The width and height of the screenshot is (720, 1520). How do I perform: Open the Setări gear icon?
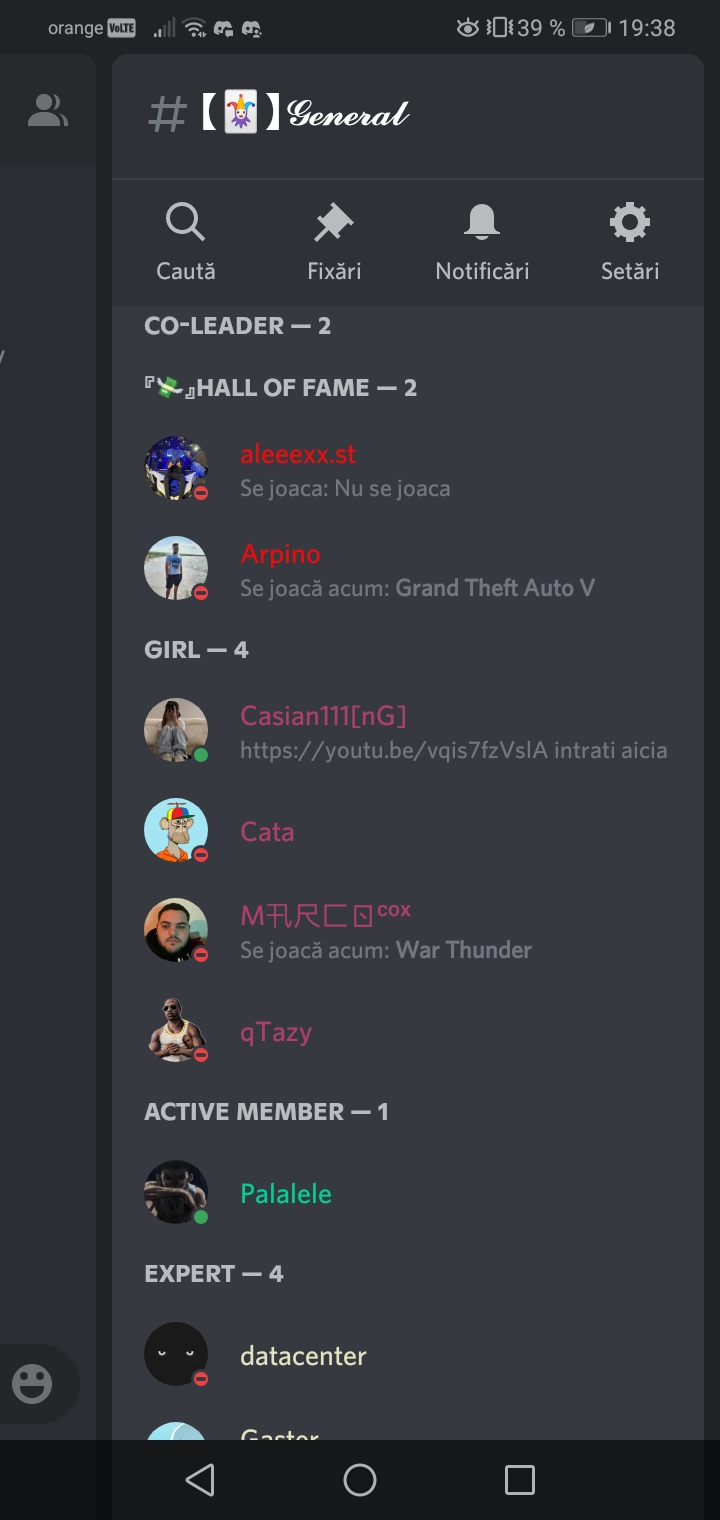click(630, 222)
